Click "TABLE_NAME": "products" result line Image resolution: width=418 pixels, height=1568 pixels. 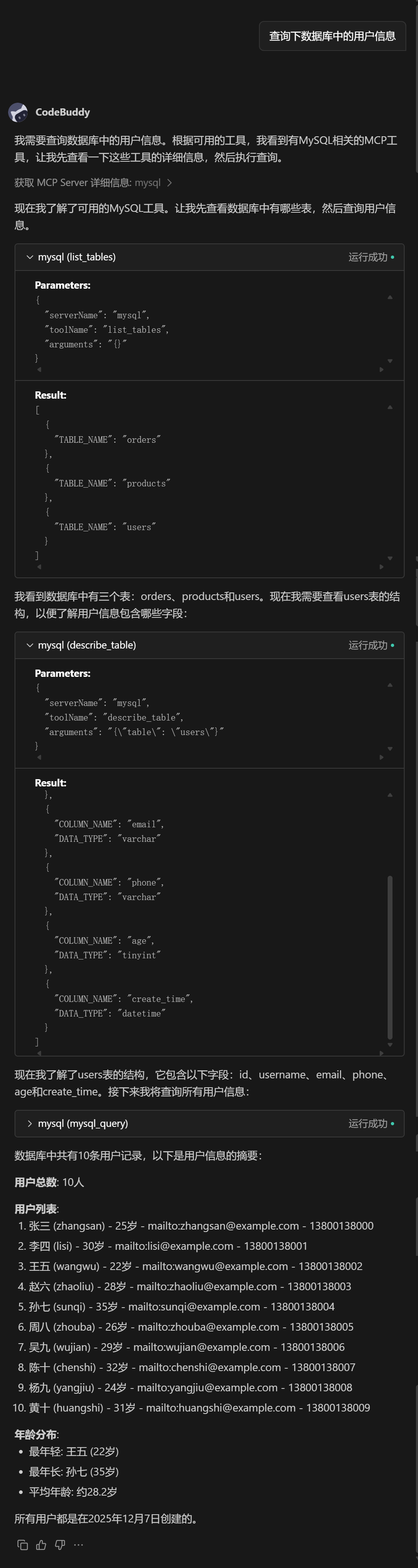112,483
